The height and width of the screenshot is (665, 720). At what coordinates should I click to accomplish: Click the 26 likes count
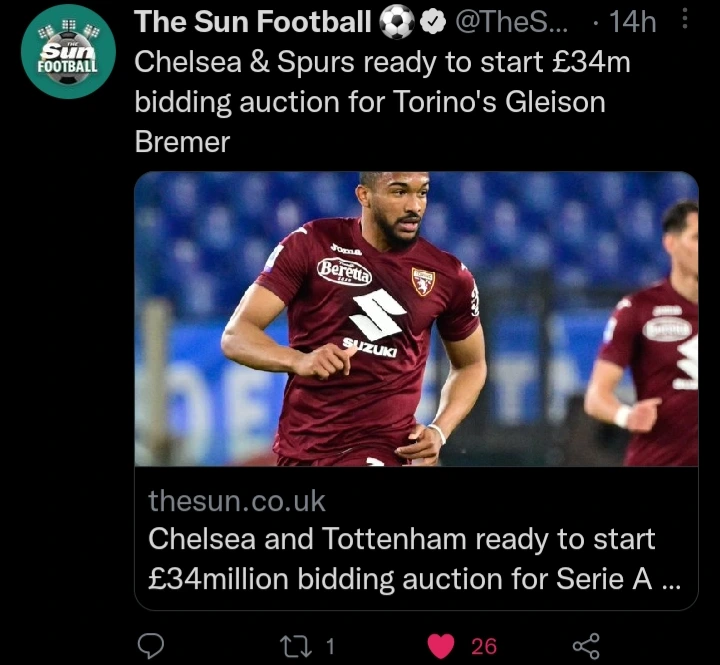(x=484, y=646)
